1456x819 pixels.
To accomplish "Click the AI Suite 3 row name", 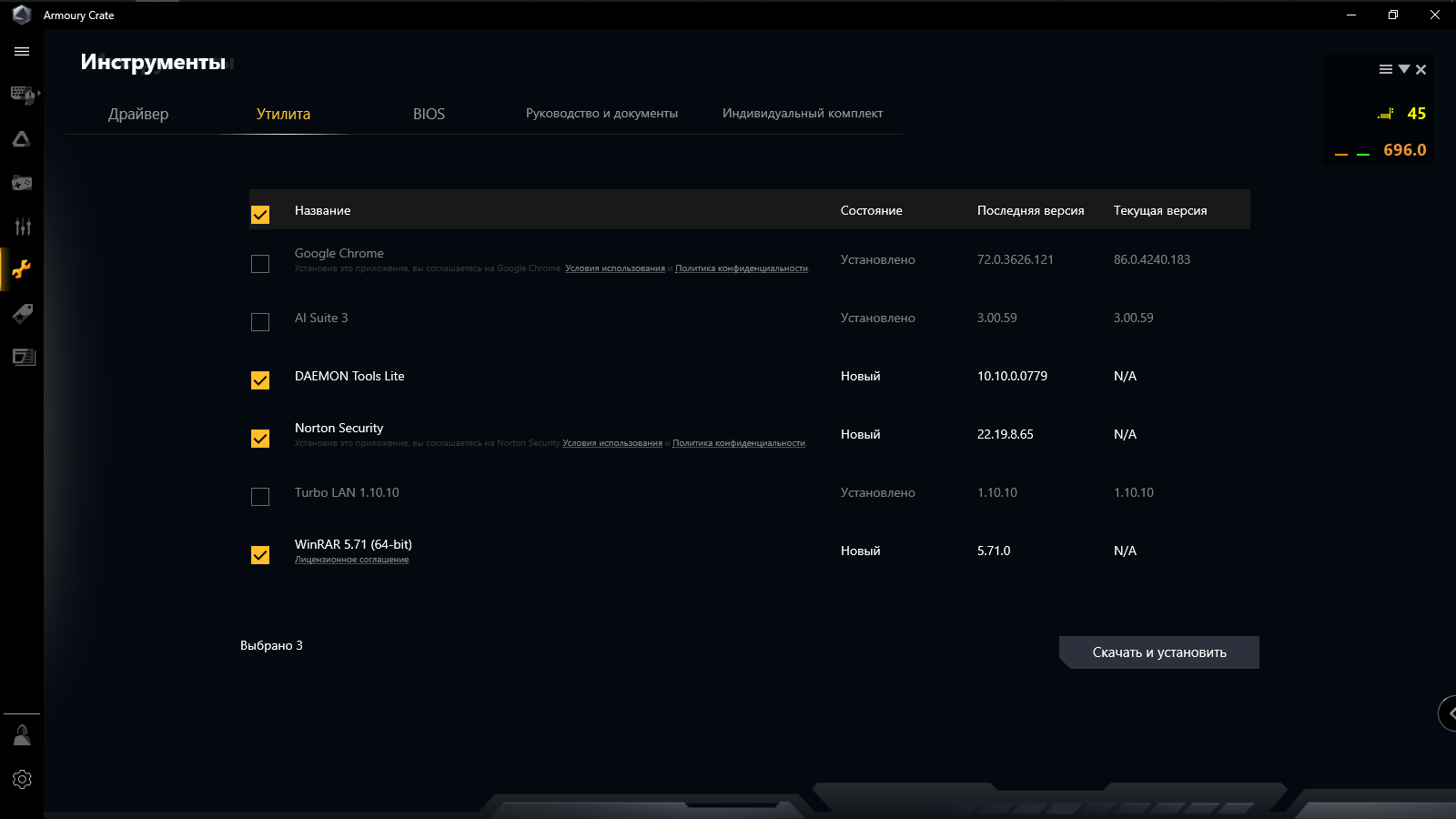I will (x=321, y=318).
